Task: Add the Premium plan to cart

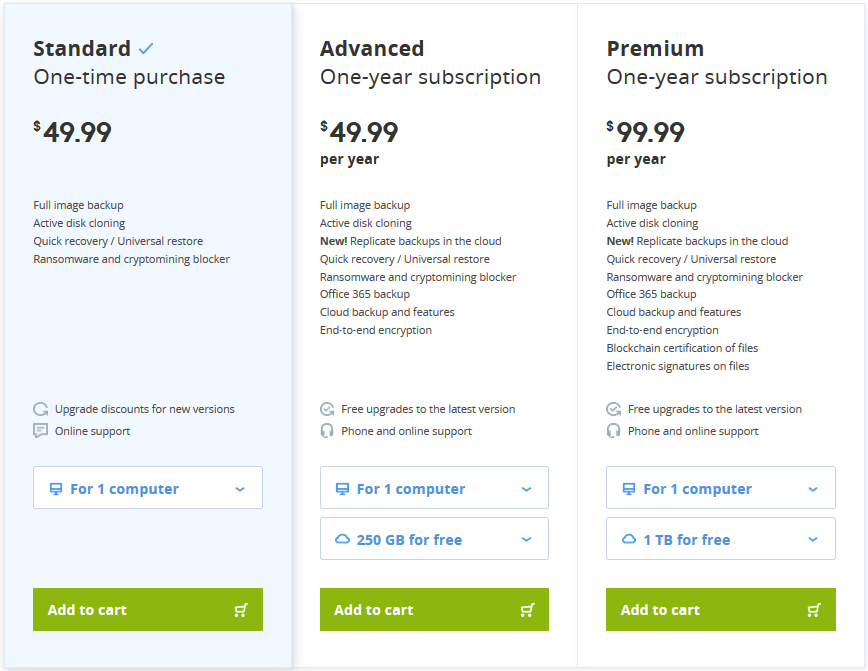Action: pos(721,610)
